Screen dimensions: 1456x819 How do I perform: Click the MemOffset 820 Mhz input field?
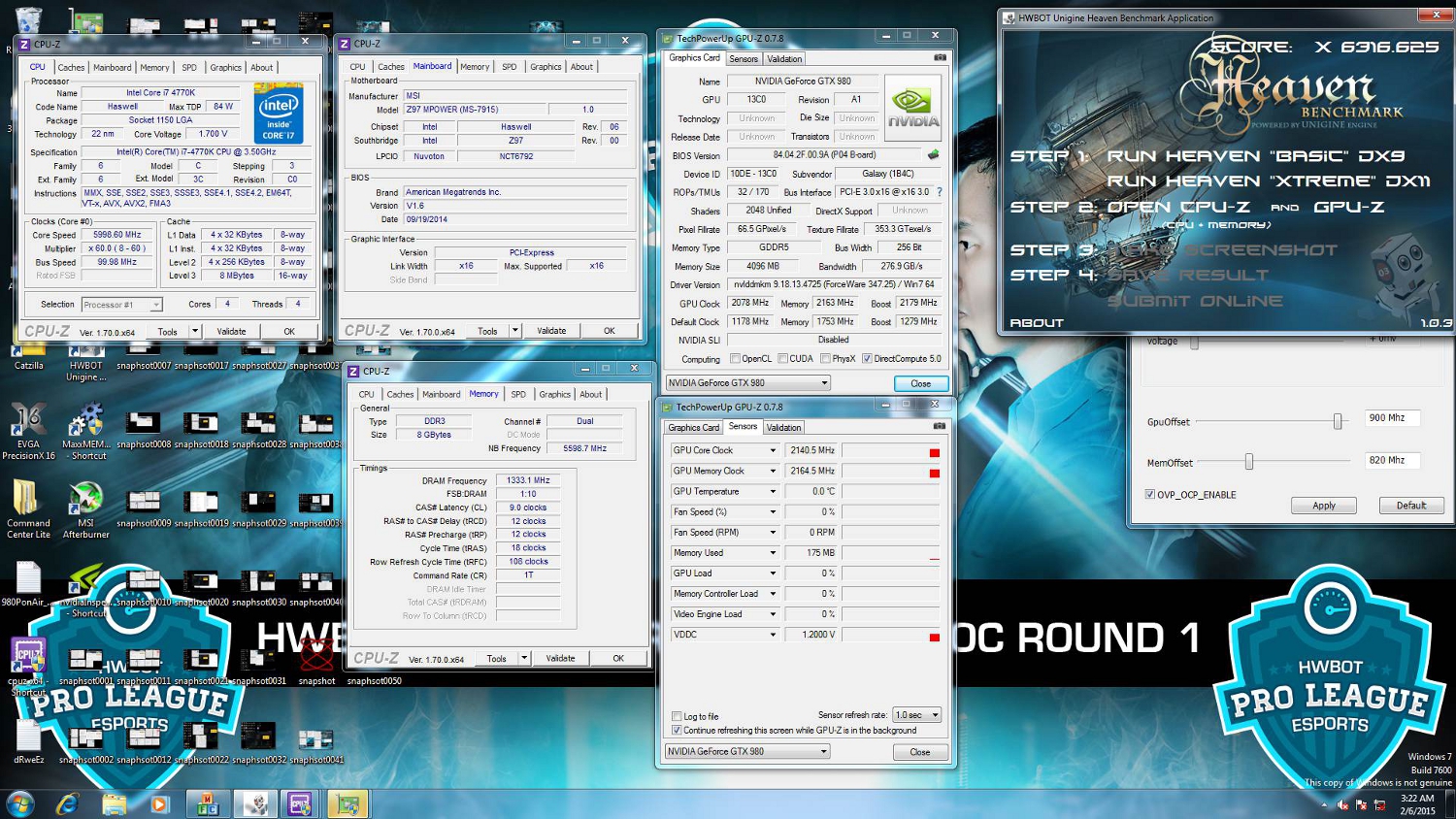point(1392,460)
